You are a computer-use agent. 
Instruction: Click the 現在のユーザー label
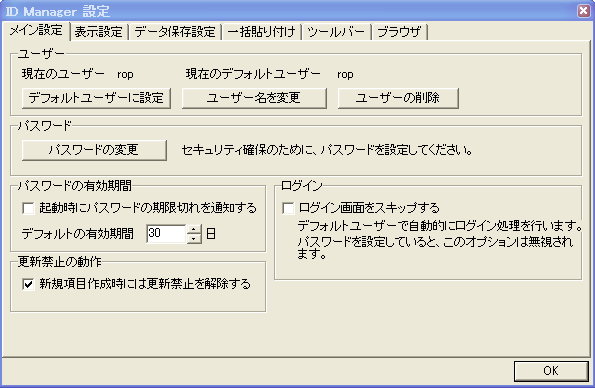coord(63,74)
